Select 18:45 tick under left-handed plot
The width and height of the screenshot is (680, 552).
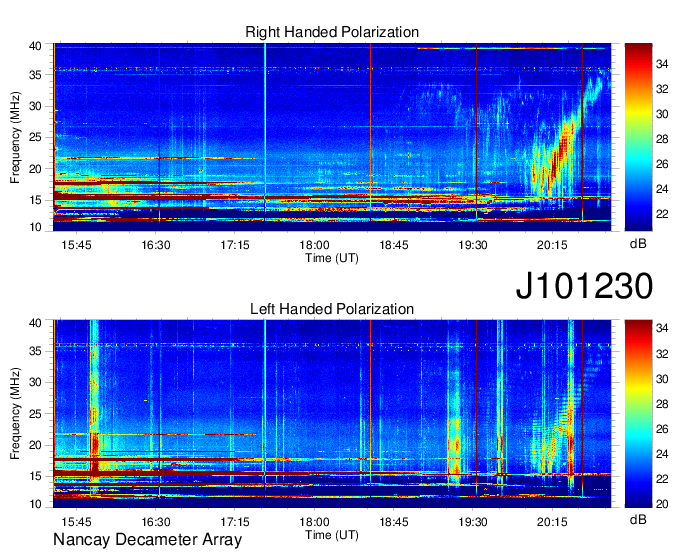394,522
